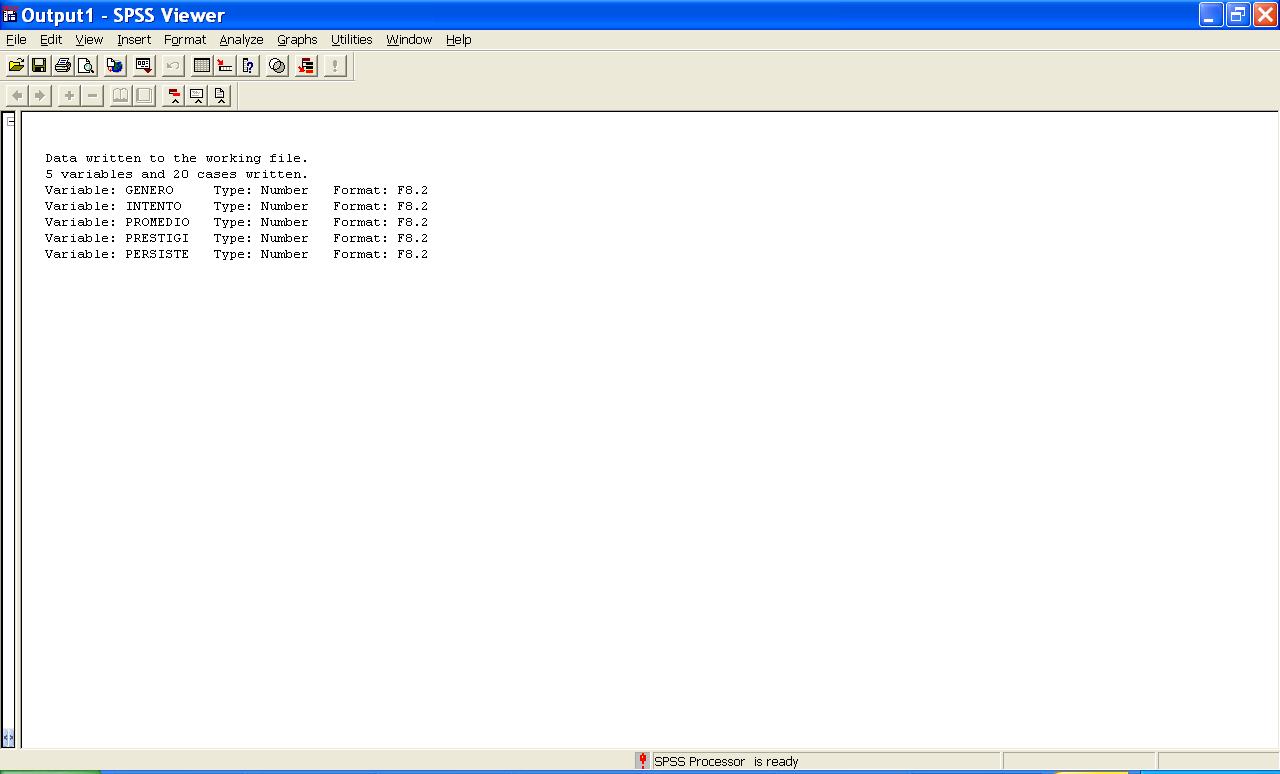The height and width of the screenshot is (774, 1280).
Task: Click the Collapse minus toolbar icon
Action: [x=92, y=96]
